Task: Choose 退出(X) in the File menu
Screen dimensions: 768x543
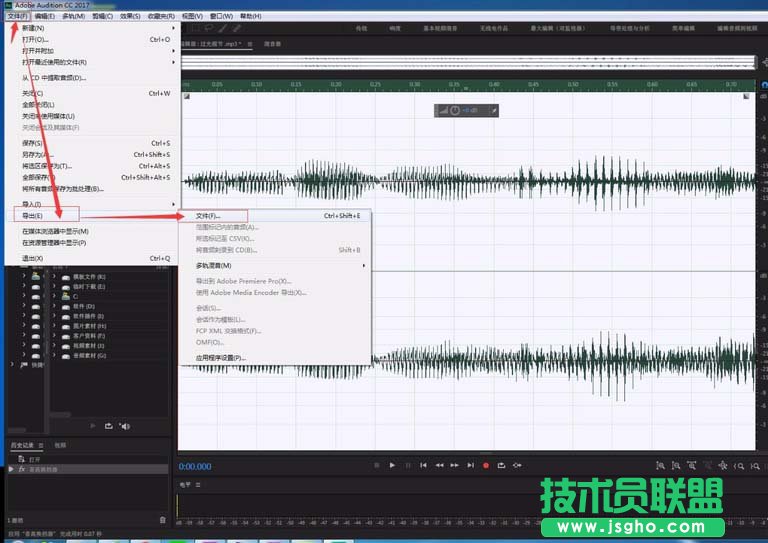Action: (x=93, y=258)
